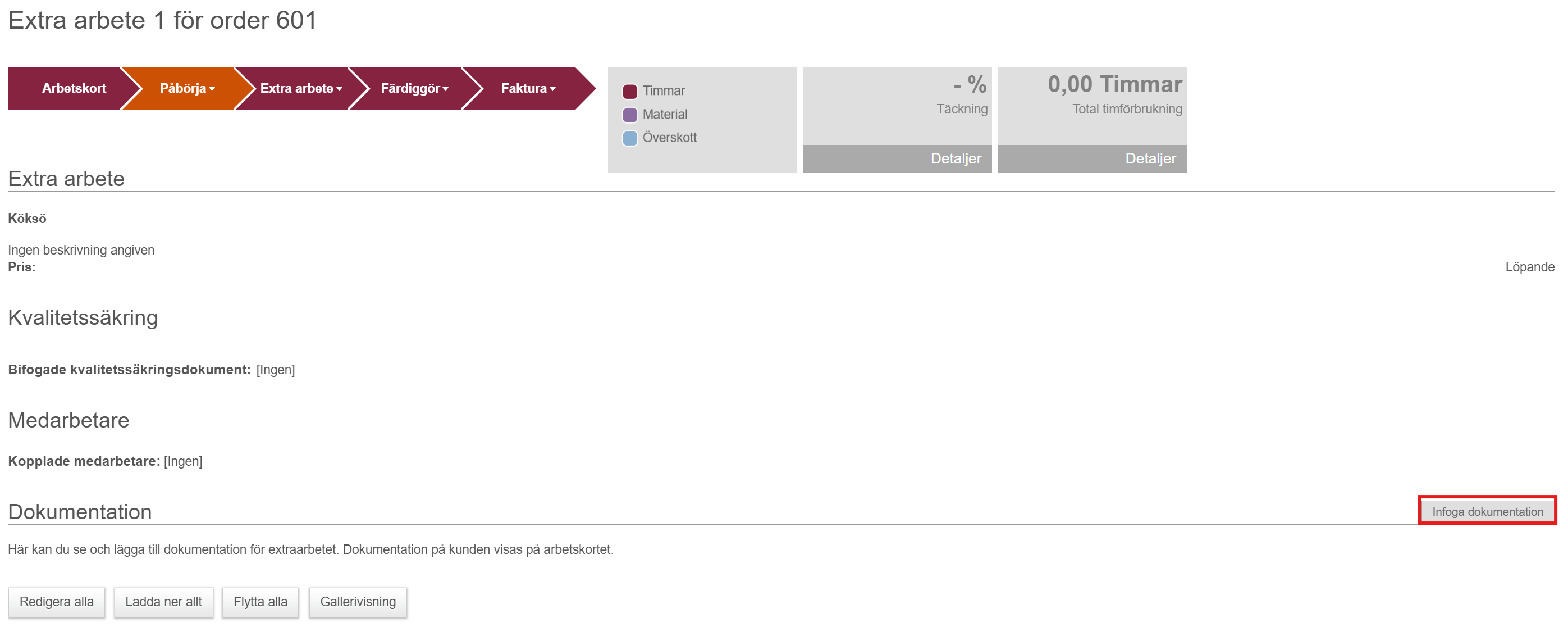Click the Timmar legend color swatch
This screenshot has width=1568, height=627.
tap(629, 92)
